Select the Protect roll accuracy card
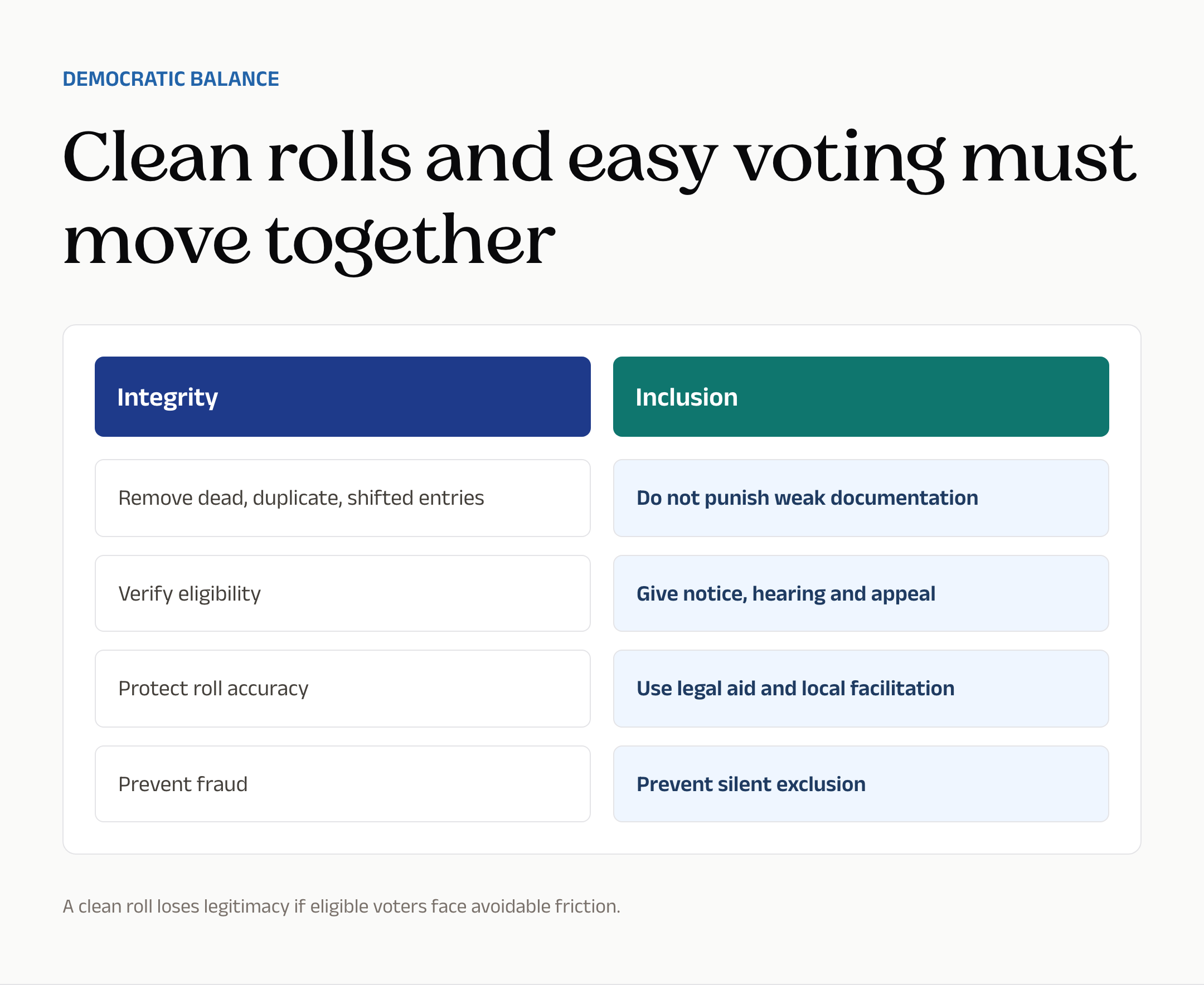1204x985 pixels. pos(342,688)
